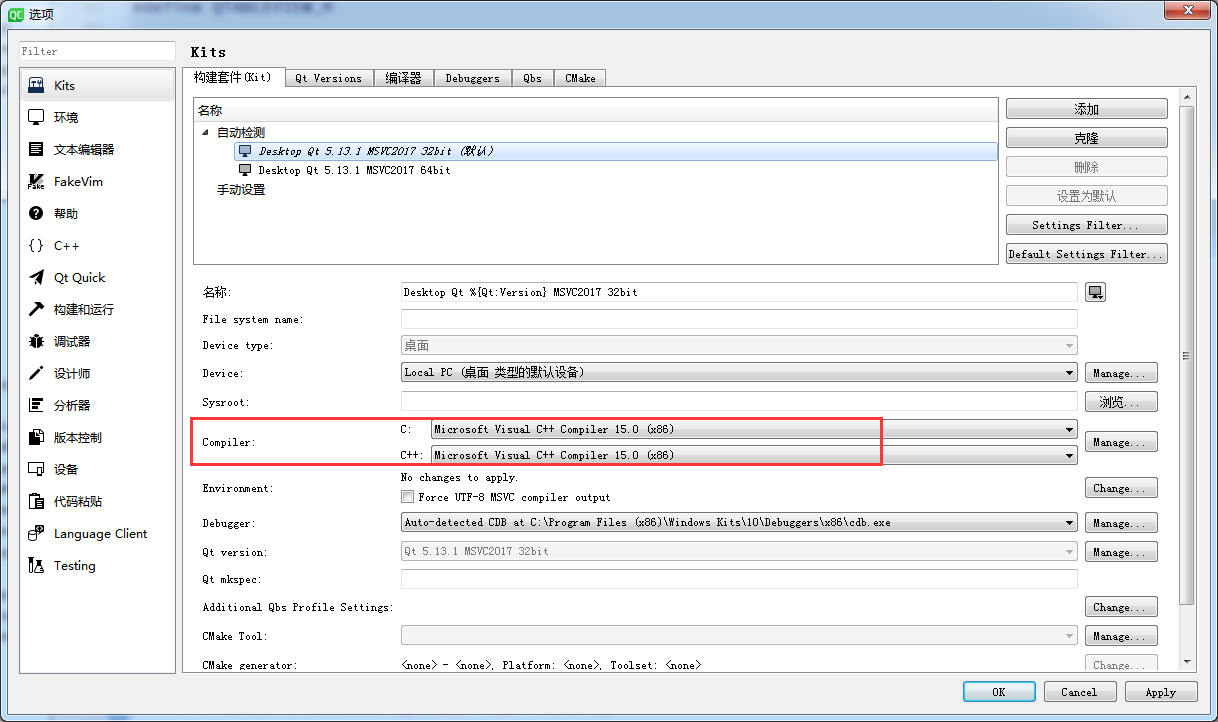The width and height of the screenshot is (1218, 722).
Task: Click the Apply button
Action: (x=1161, y=692)
